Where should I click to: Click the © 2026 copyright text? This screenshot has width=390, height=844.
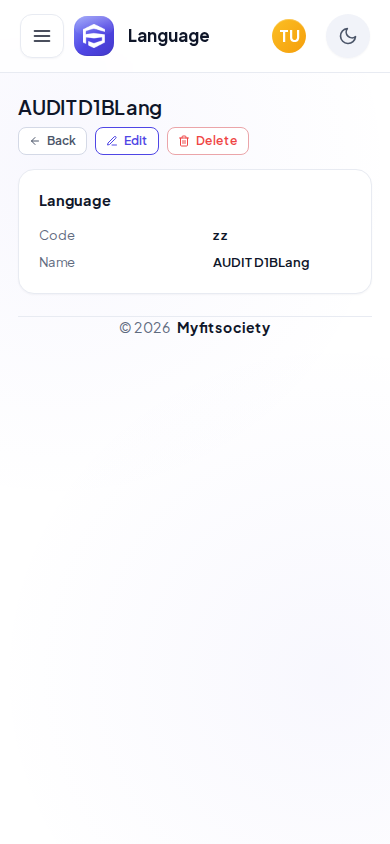(x=145, y=328)
